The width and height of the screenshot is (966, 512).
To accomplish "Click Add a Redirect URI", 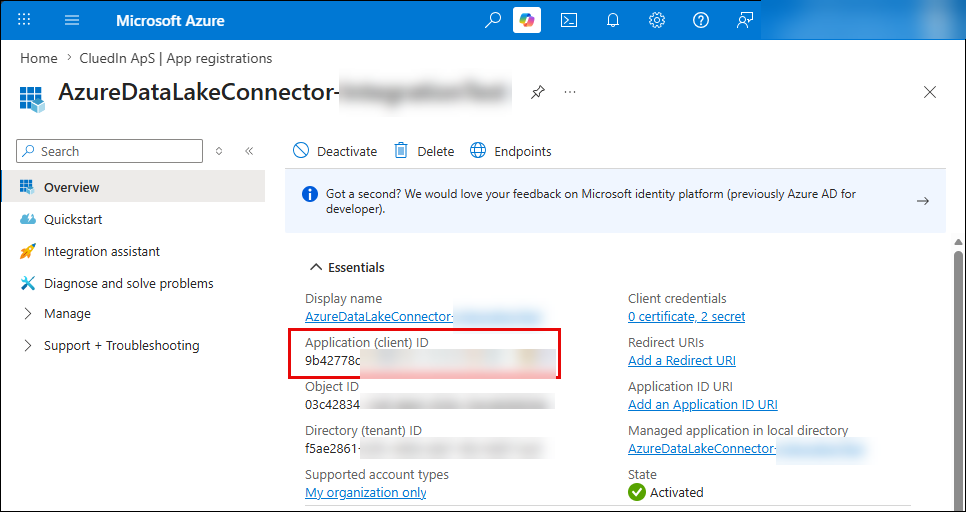I will pyautogui.click(x=681, y=360).
